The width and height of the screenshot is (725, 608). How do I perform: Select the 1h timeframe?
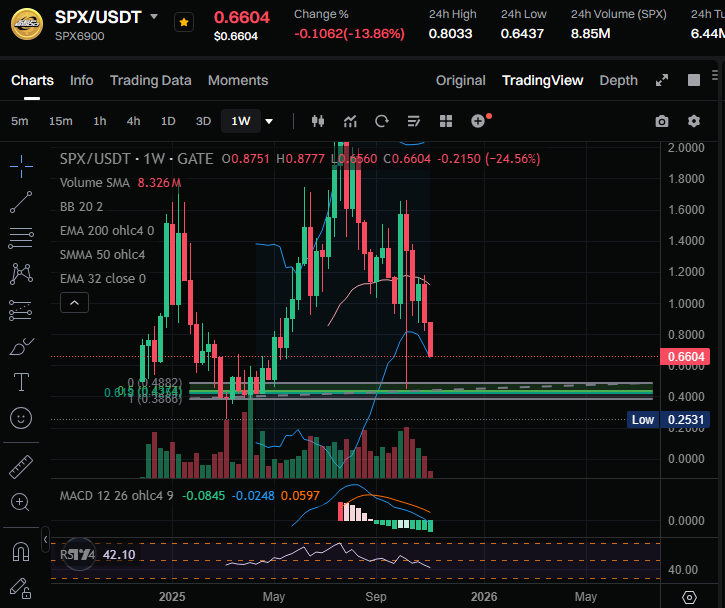(x=99, y=121)
